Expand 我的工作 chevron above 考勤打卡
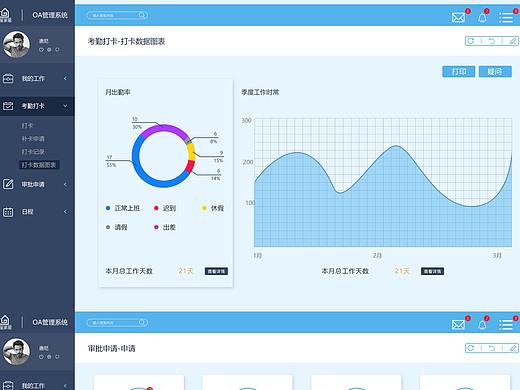 point(65,78)
